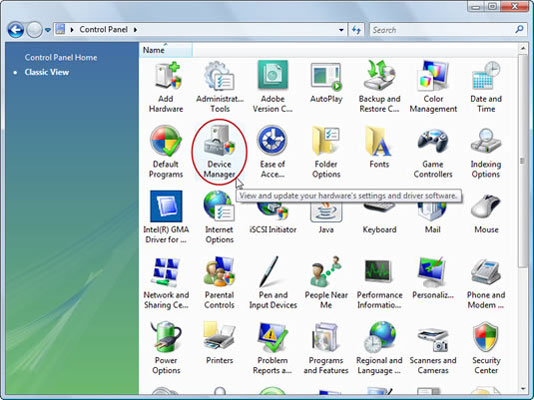This screenshot has height=400, width=534.
Task: Open the recent pages dropdown arrow
Action: click(48, 30)
